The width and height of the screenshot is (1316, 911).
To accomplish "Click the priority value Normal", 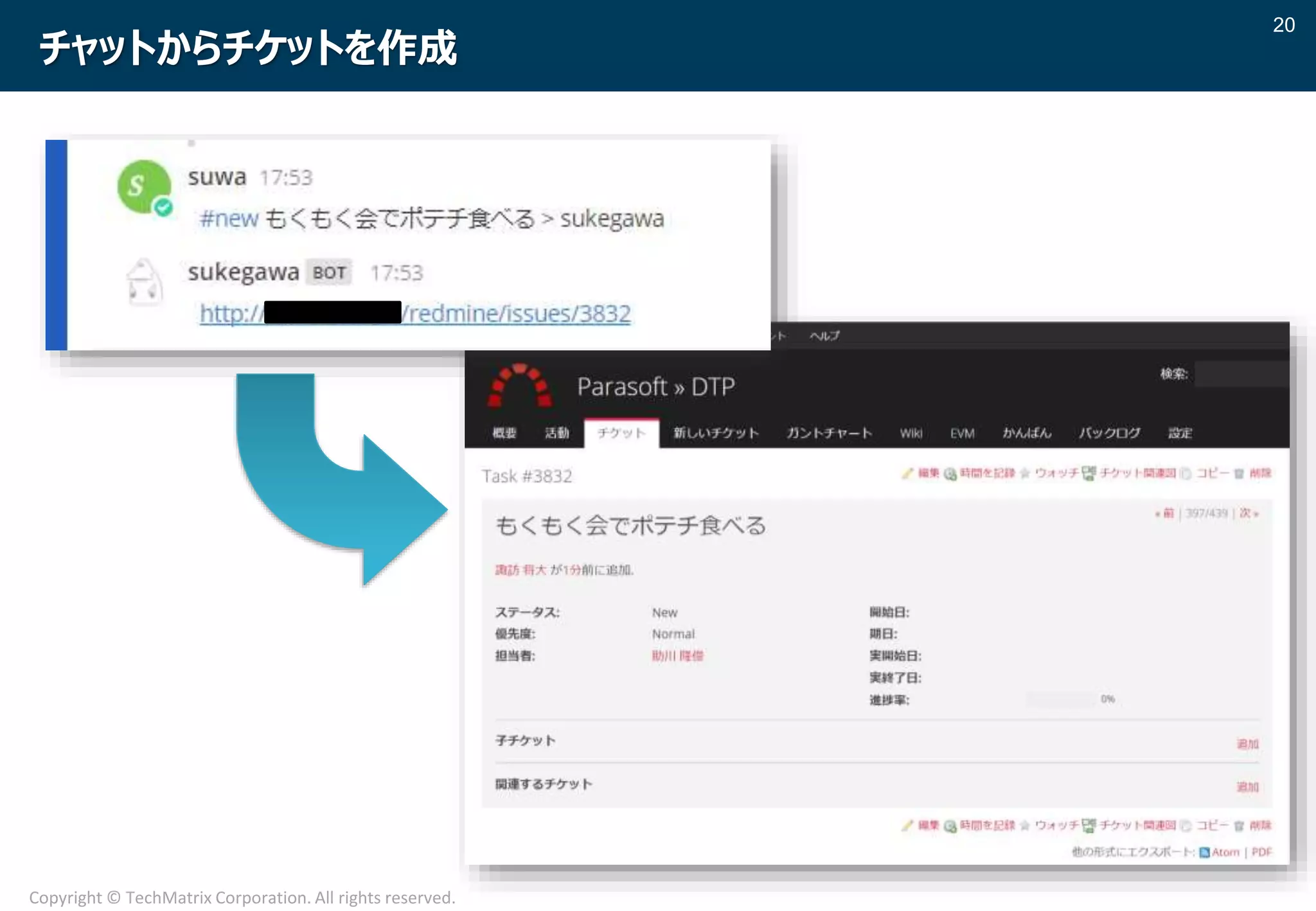I will 673,634.
